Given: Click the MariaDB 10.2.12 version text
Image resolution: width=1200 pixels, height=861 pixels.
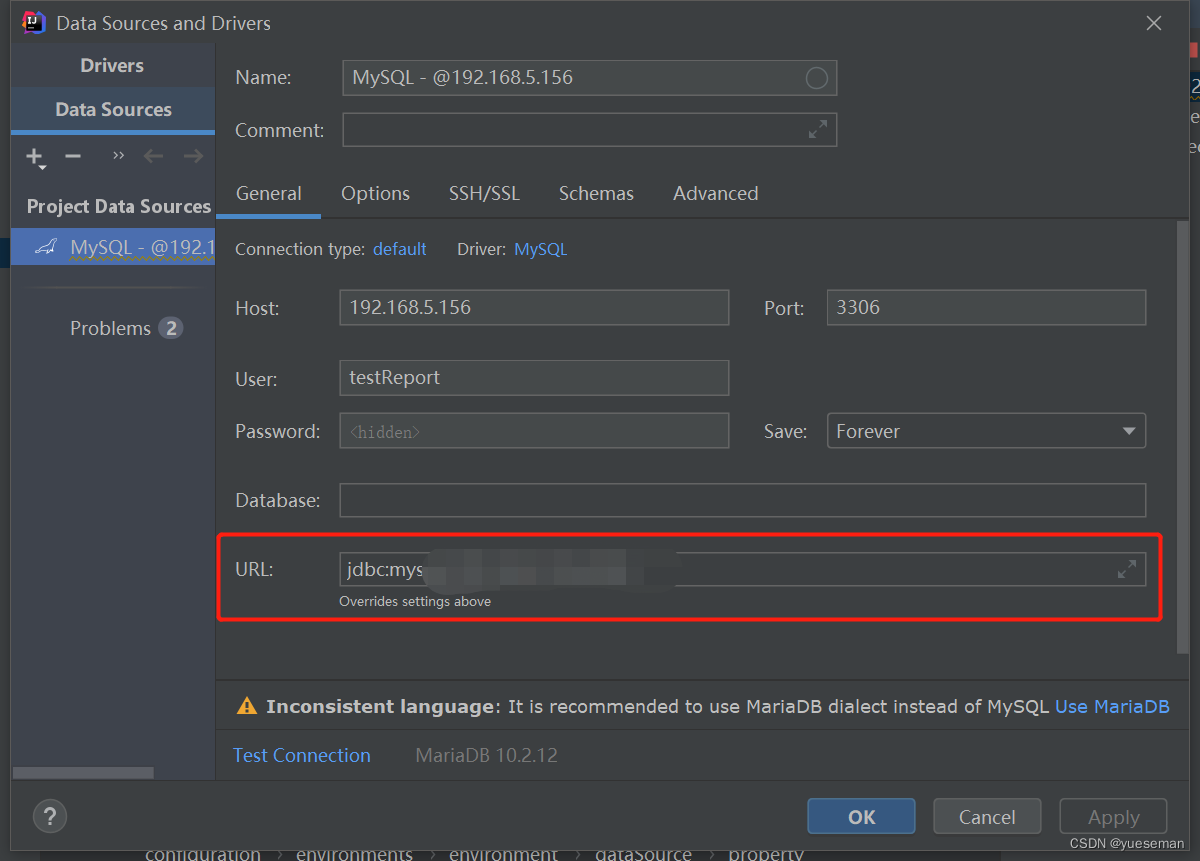Looking at the screenshot, I should coord(486,755).
